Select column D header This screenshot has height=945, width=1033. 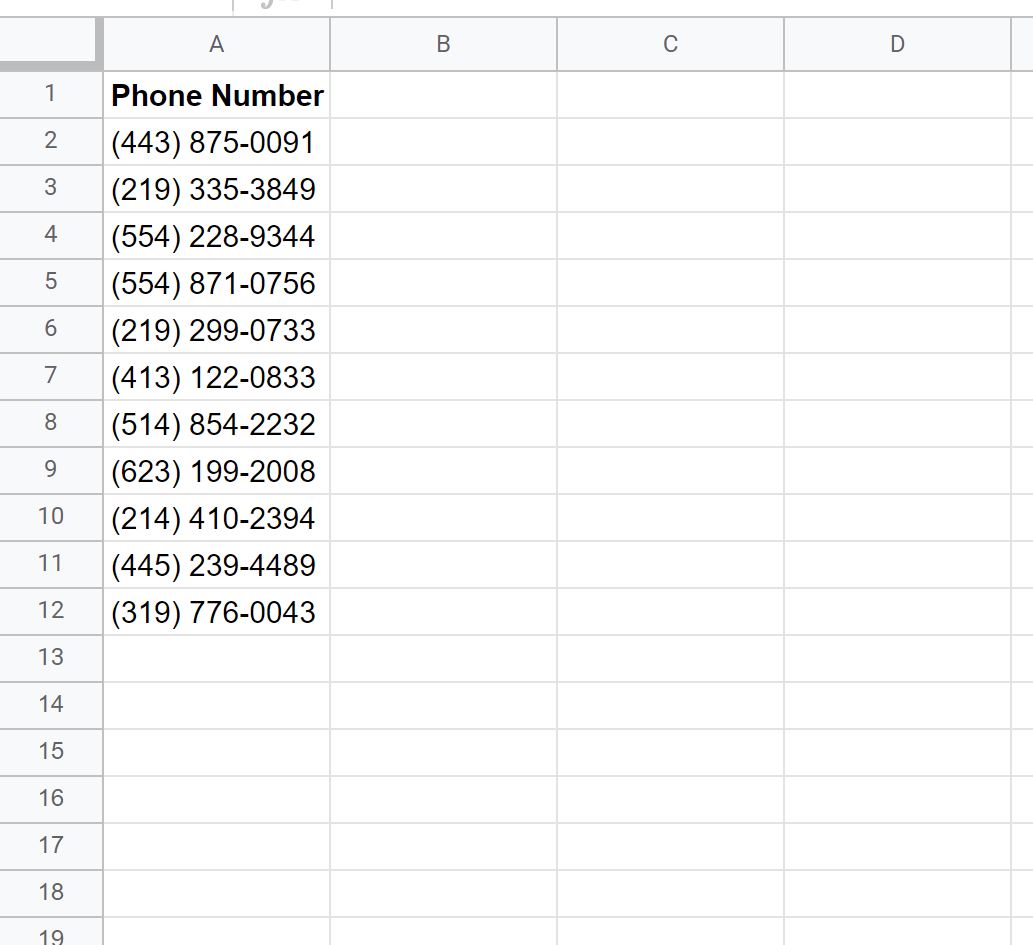897,44
